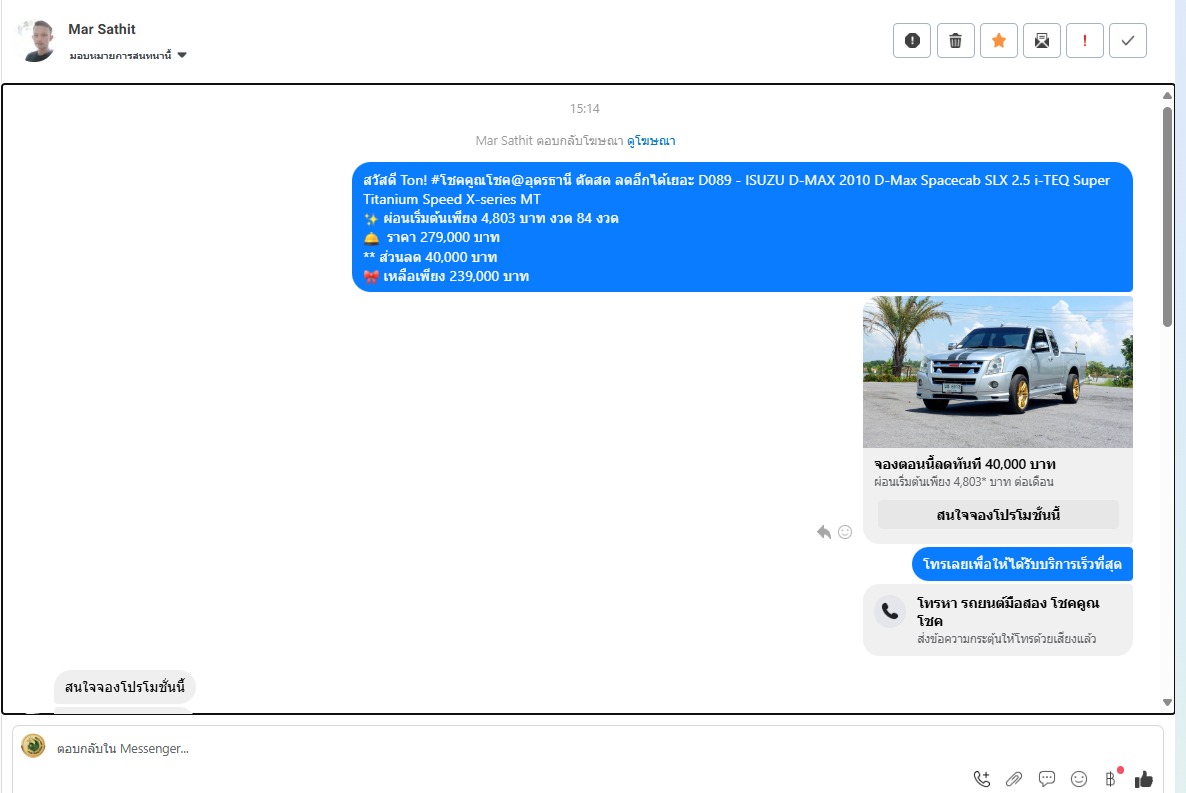
Task: Click scrollbar up arrow in chat
Action: tap(1167, 95)
